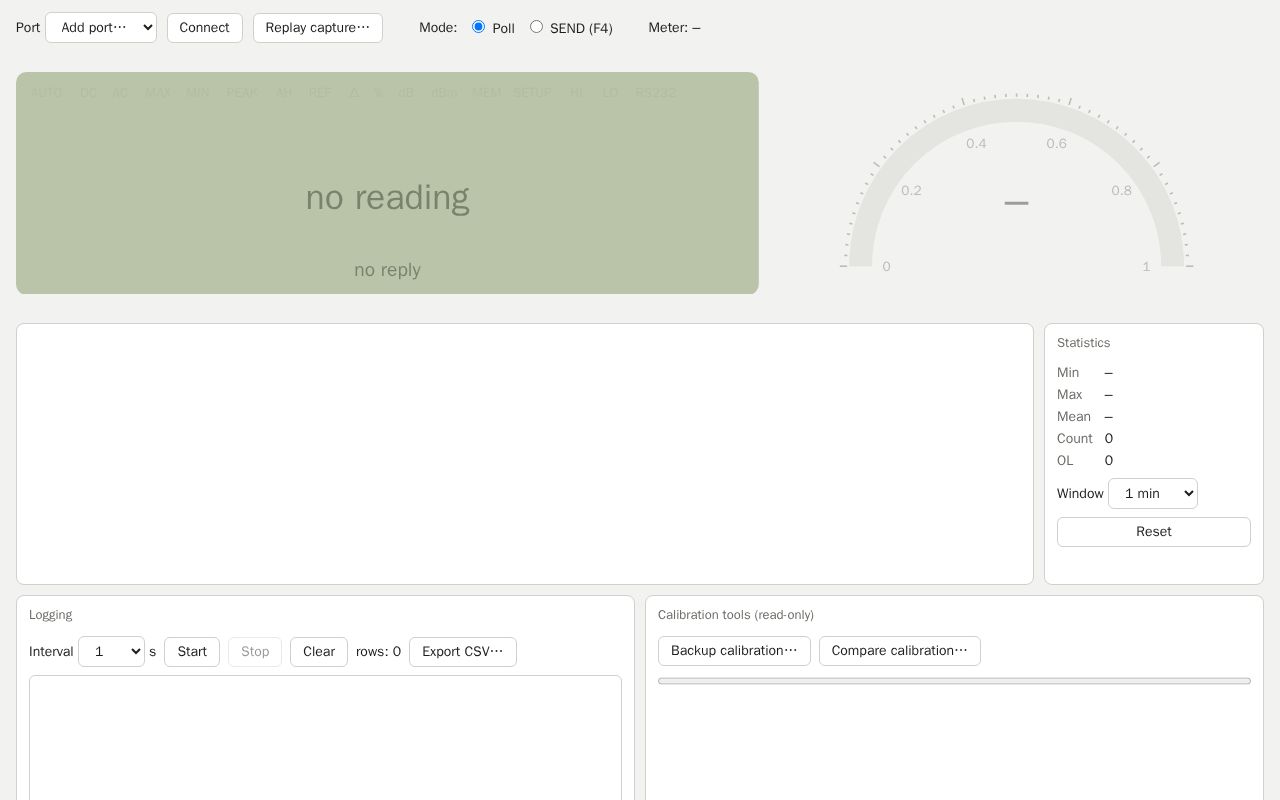
Task: Reset the statistics
Action: tap(1154, 532)
